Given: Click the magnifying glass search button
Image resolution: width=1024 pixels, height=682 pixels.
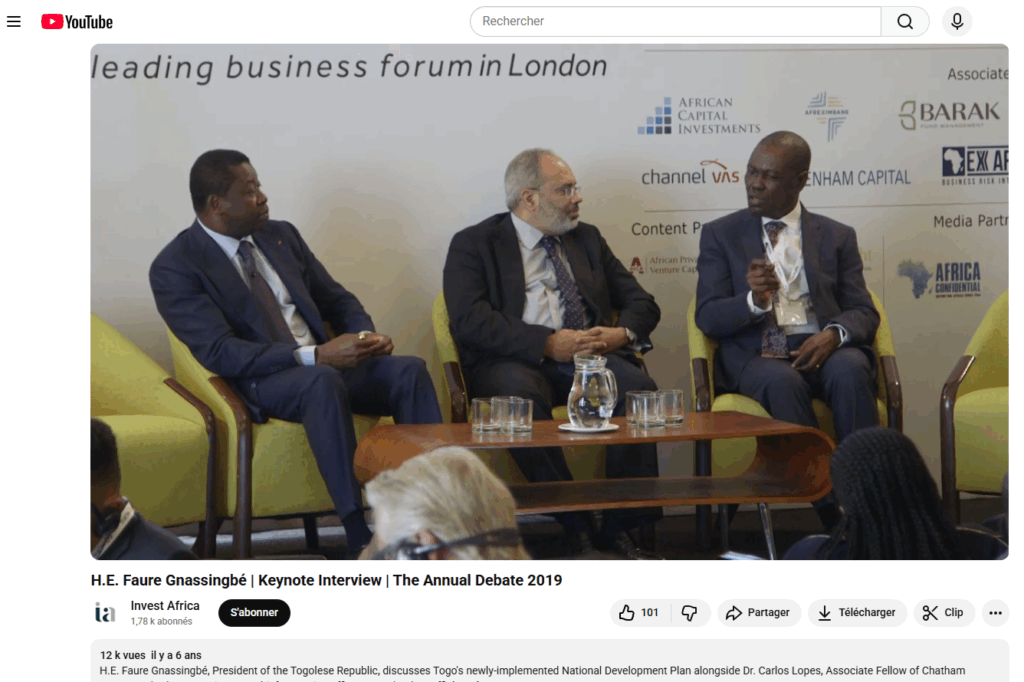Looking at the screenshot, I should pyautogui.click(x=905, y=22).
